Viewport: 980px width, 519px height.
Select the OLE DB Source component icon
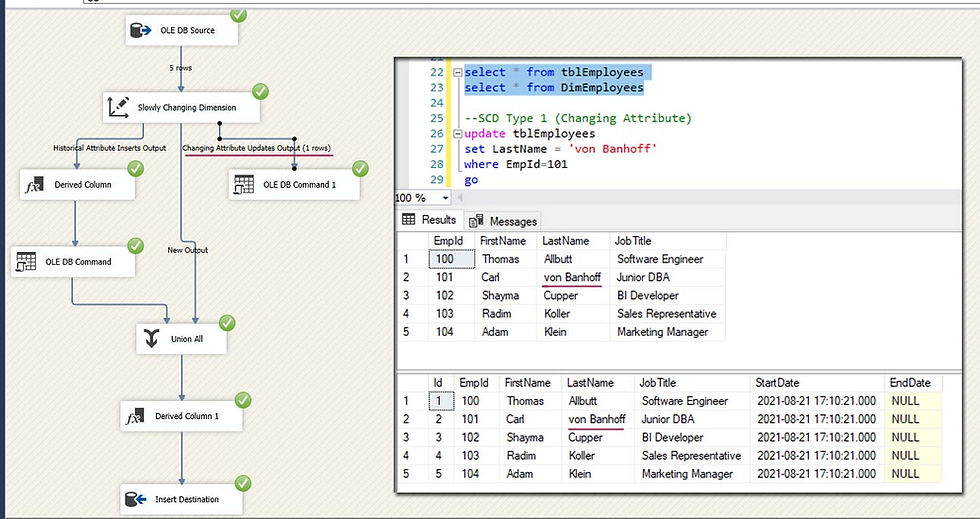pyautogui.click(x=141, y=31)
